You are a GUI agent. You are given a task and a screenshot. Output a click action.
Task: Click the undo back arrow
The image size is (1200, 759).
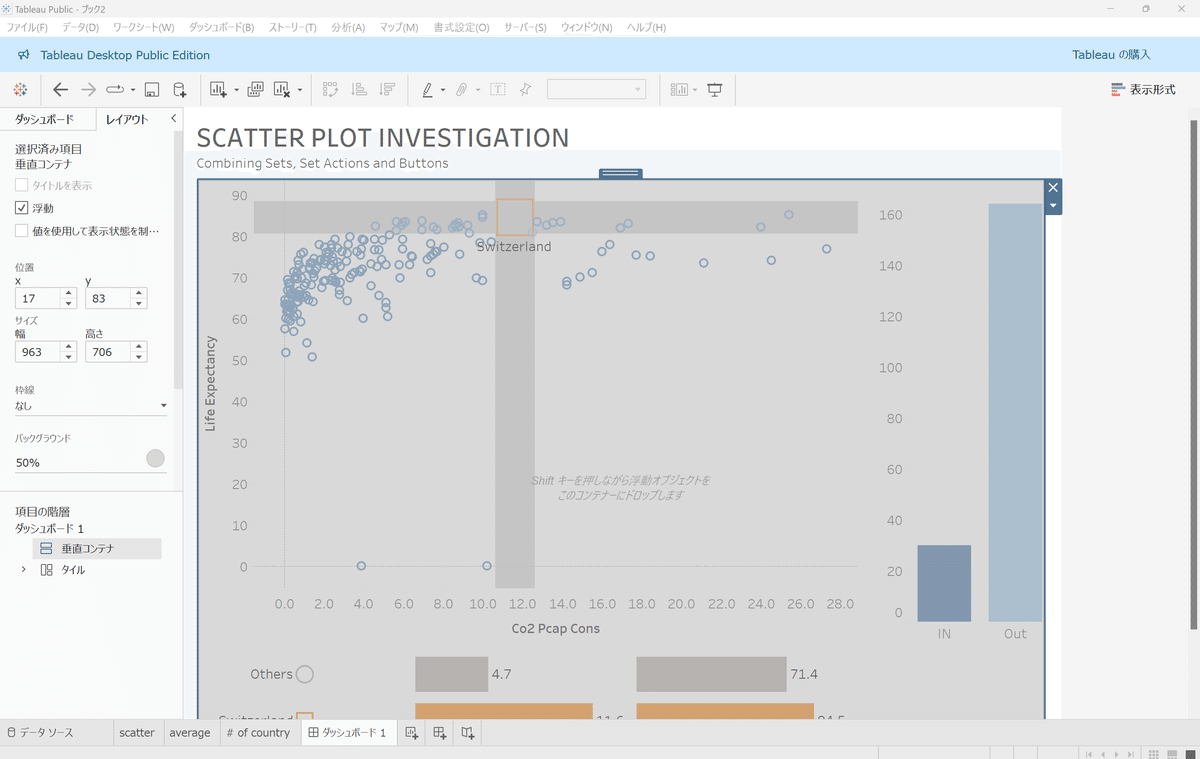point(60,90)
